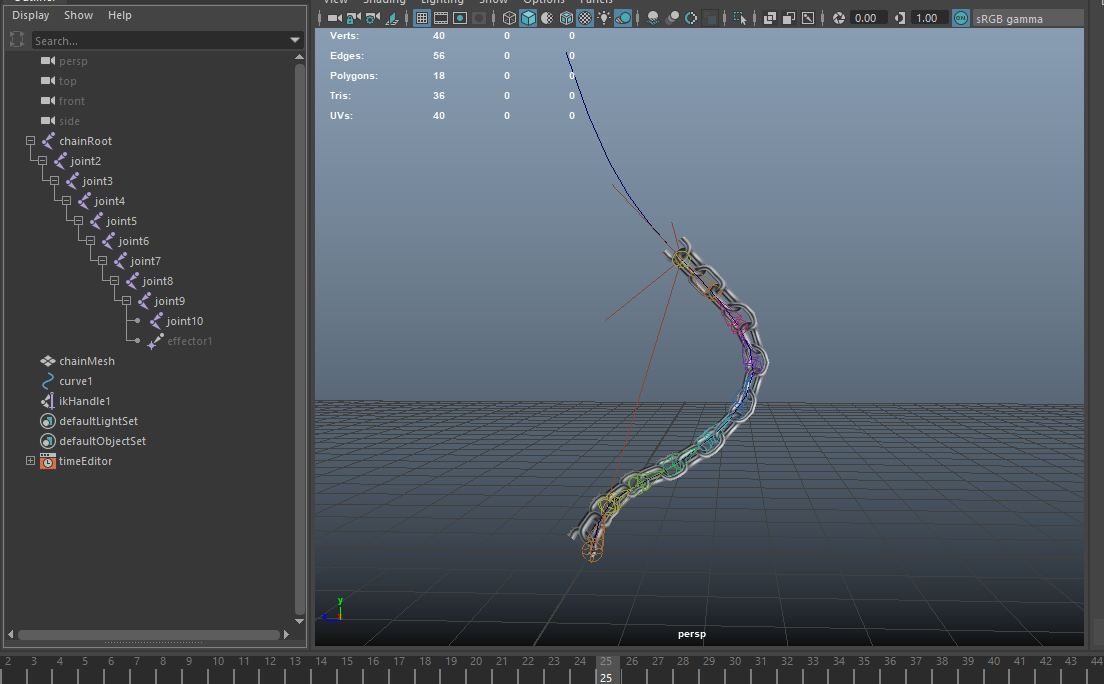1104x684 pixels.
Task: Collapse the chainRoot hierarchy
Action: (30, 141)
